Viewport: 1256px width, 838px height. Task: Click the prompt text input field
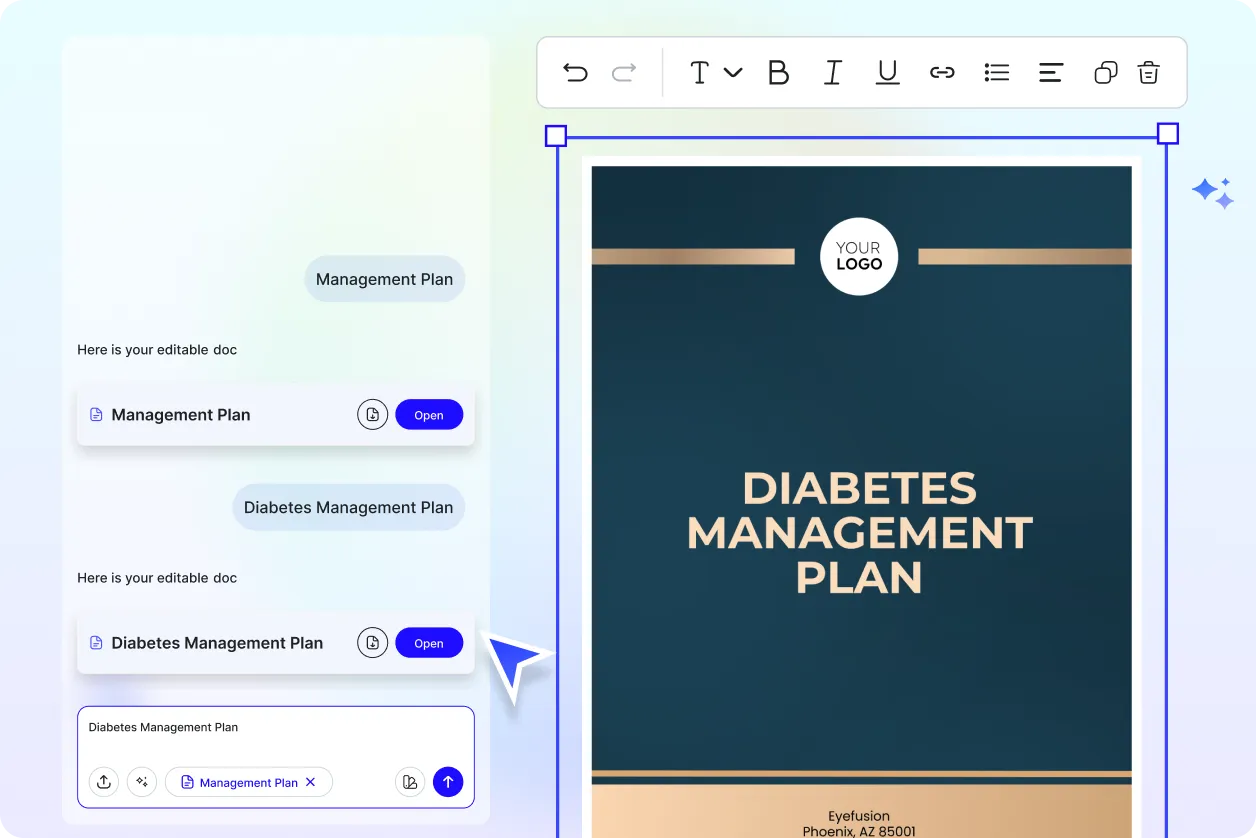275,735
